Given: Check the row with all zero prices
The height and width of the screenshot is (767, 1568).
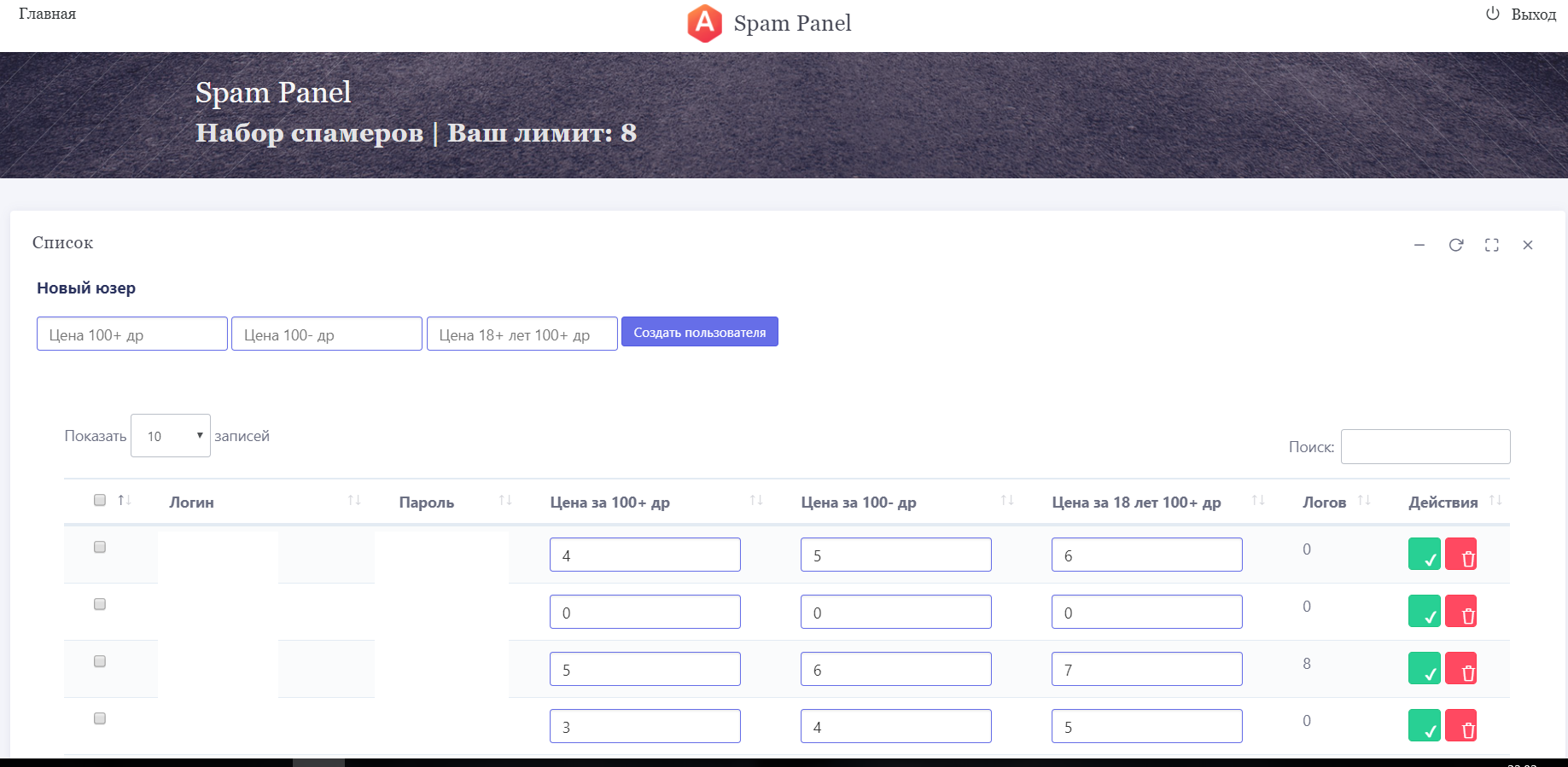Looking at the screenshot, I should (100, 604).
